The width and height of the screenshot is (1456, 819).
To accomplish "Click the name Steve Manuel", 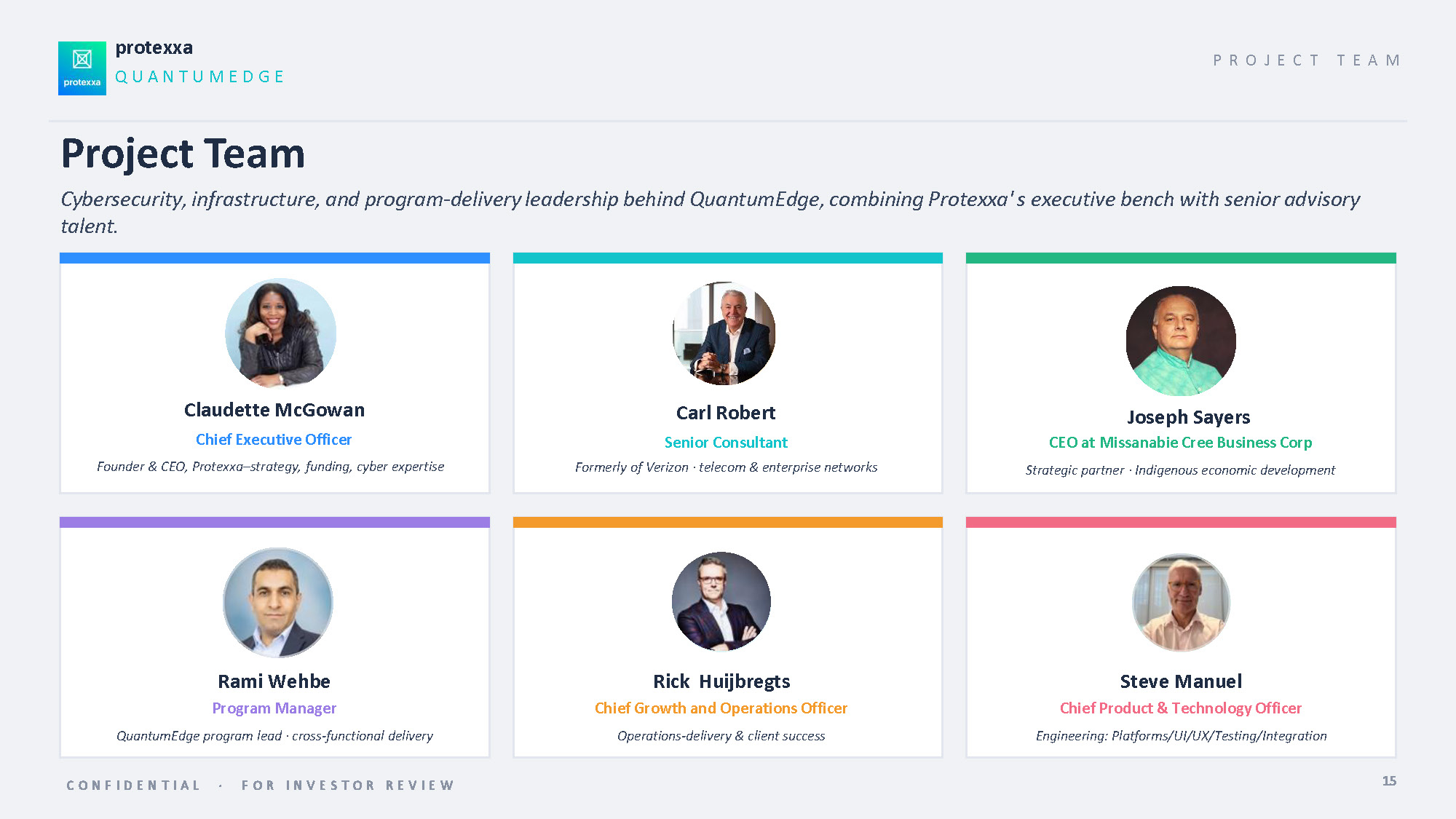I will point(1181,681).
